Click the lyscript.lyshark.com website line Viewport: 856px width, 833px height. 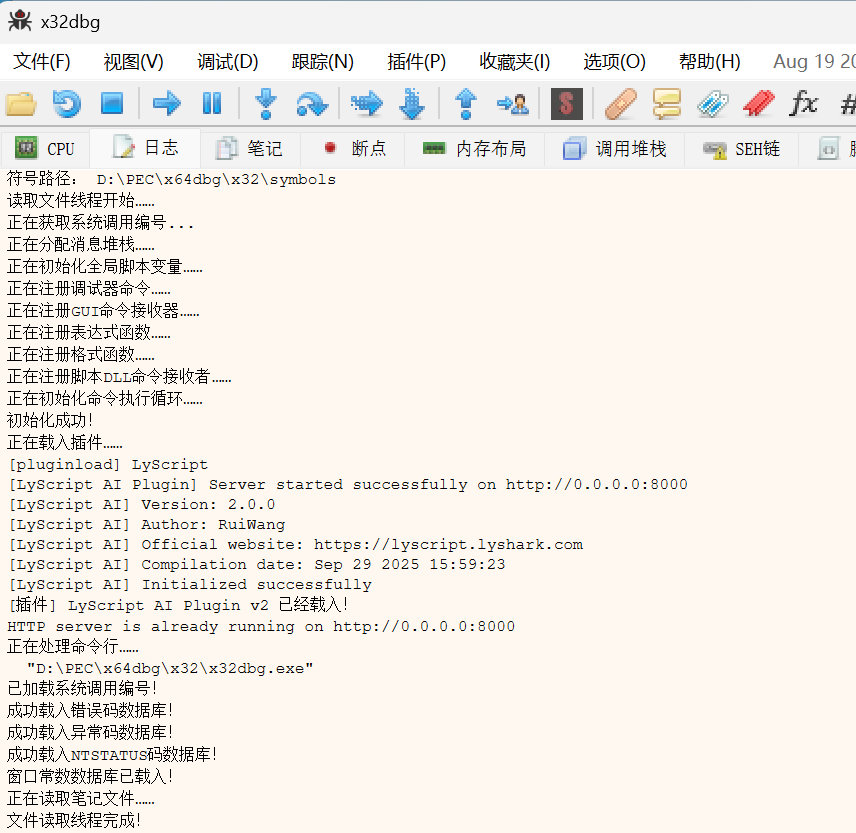(295, 545)
